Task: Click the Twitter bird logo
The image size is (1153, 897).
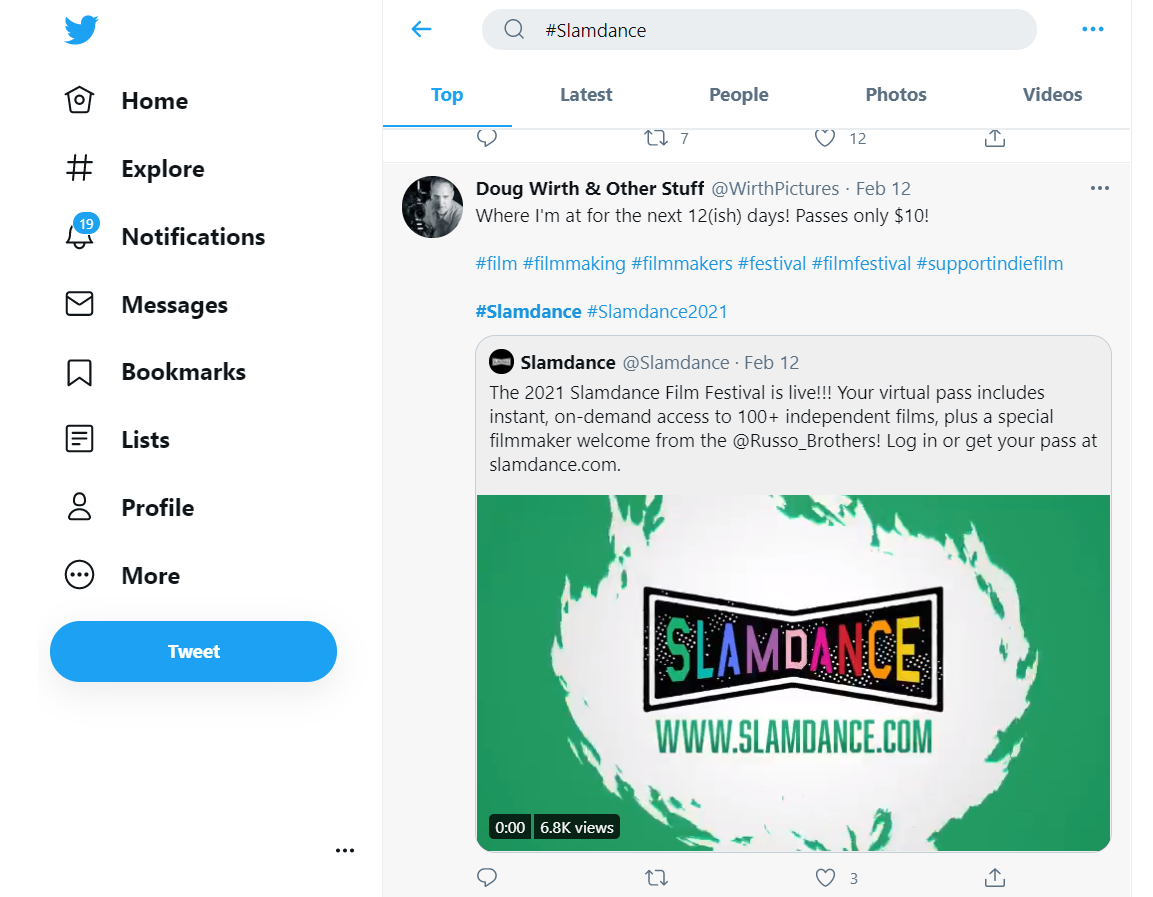Action: coord(81,30)
